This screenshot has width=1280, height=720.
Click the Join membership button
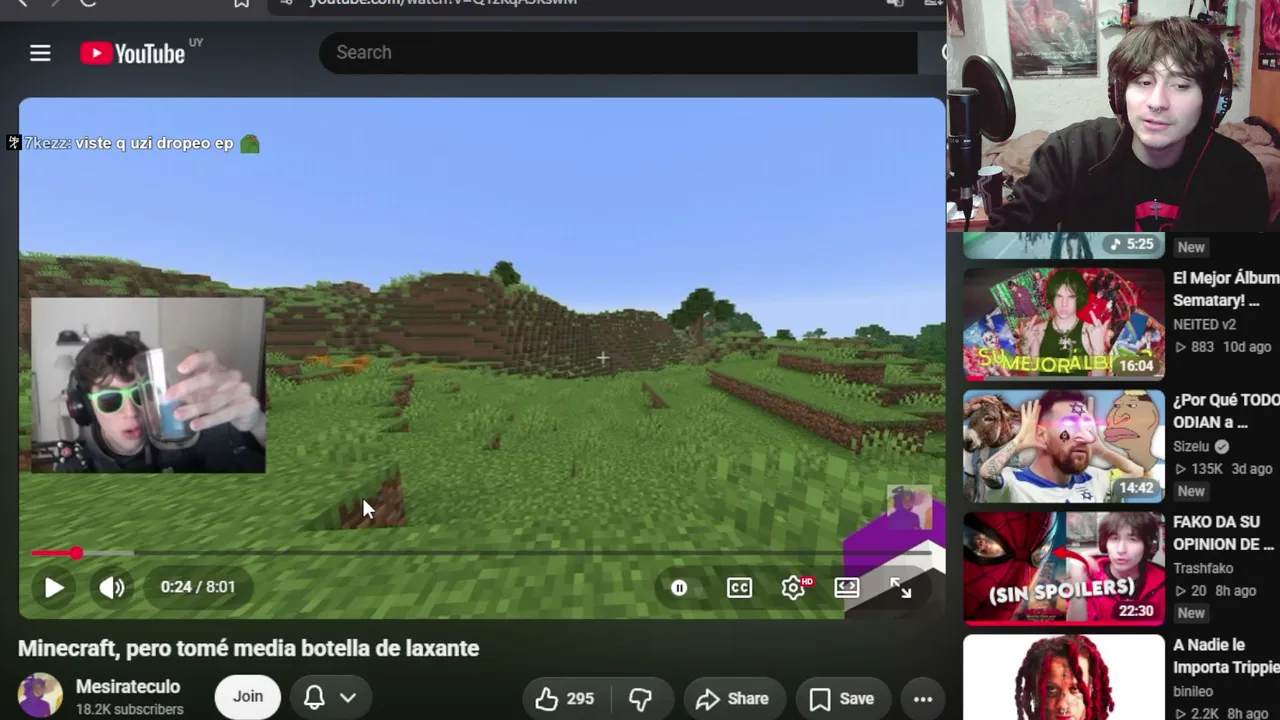click(248, 697)
